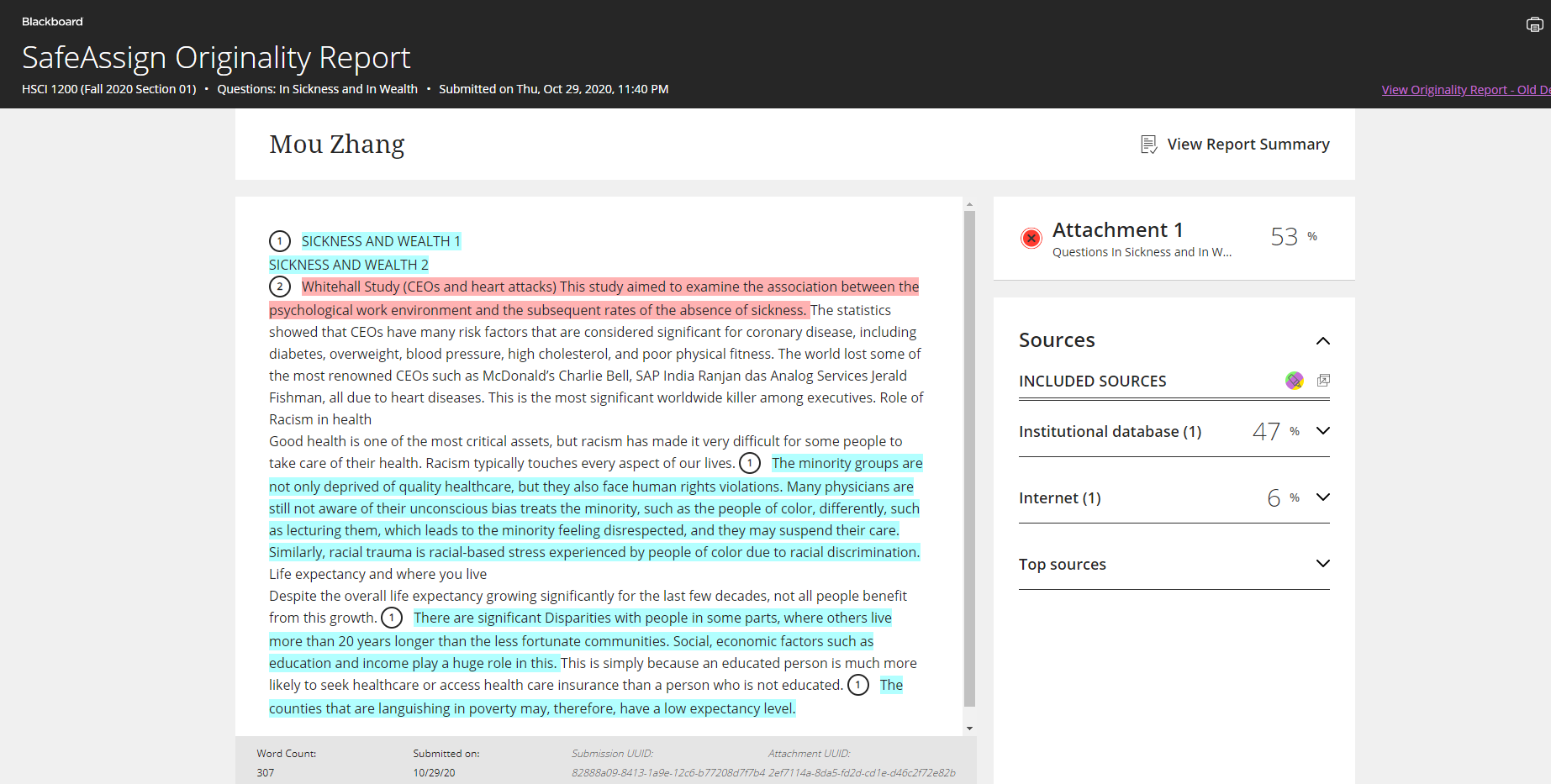Click highlighted text SICKNESS AND WEALTH 1
Screen dimensions: 1551x784
click(x=381, y=241)
